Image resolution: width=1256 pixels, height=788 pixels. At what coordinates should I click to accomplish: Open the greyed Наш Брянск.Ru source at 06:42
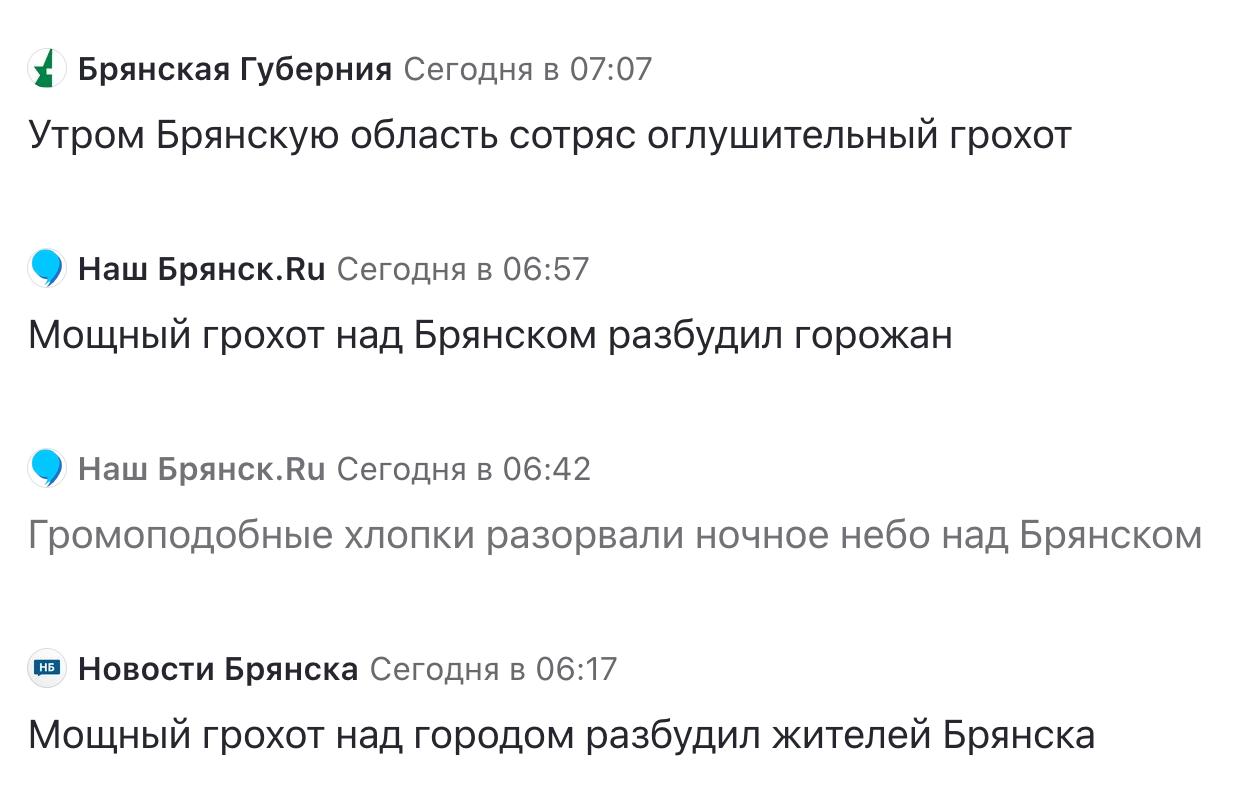202,469
